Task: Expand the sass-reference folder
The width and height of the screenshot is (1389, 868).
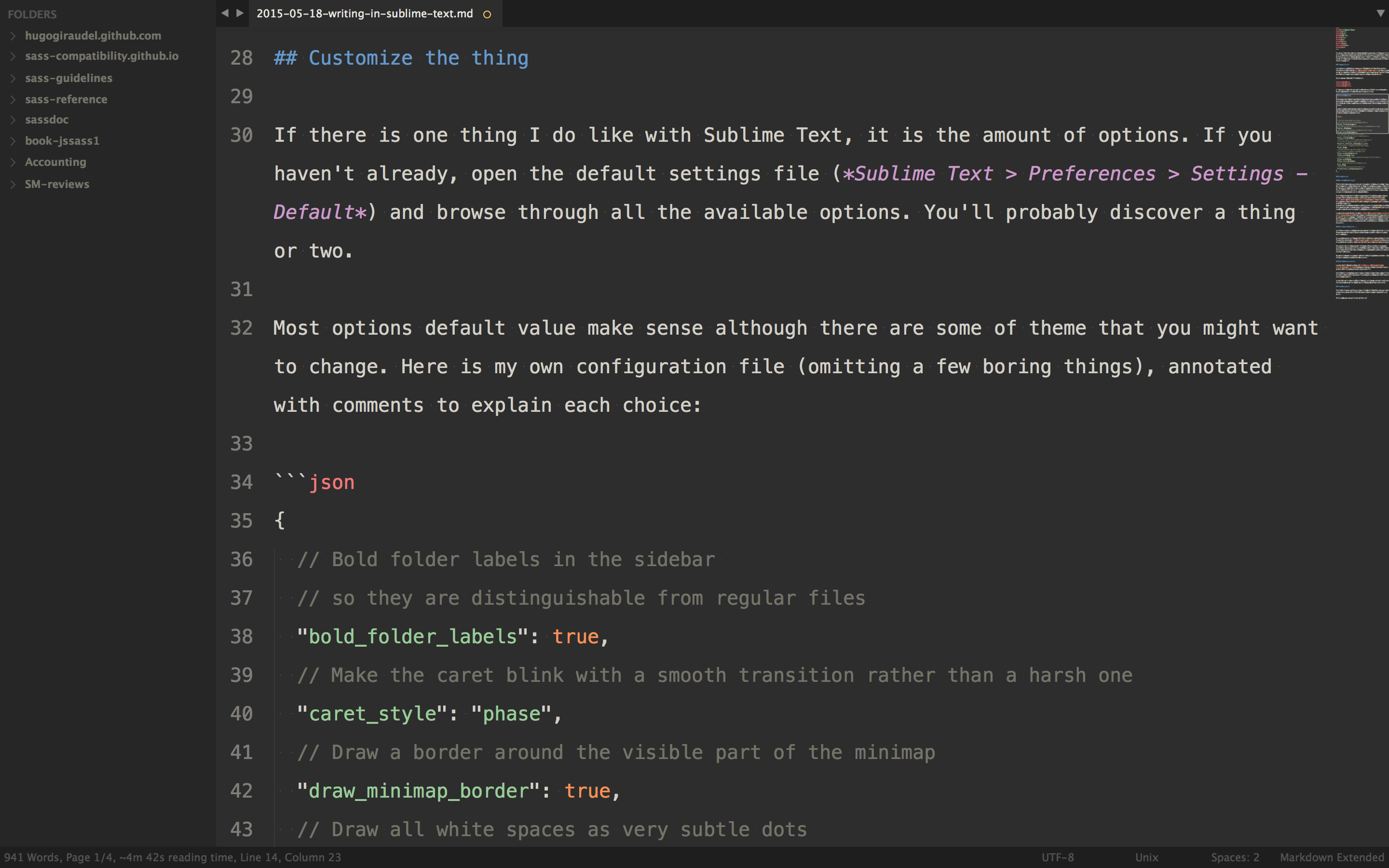Action: (x=12, y=98)
